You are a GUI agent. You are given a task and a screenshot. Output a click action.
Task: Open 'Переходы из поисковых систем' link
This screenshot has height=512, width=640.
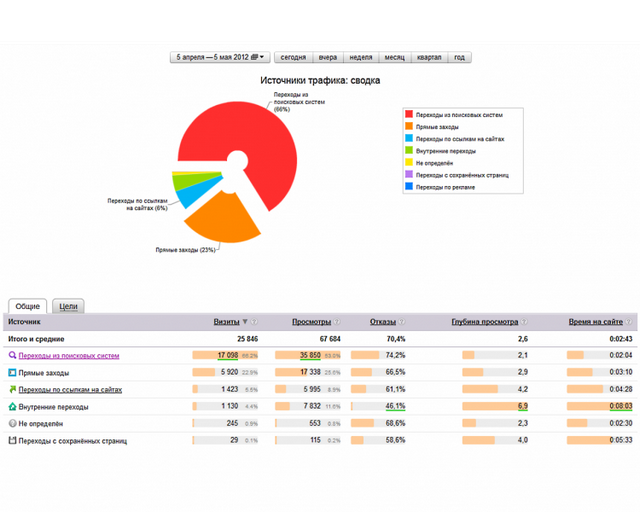(69, 356)
